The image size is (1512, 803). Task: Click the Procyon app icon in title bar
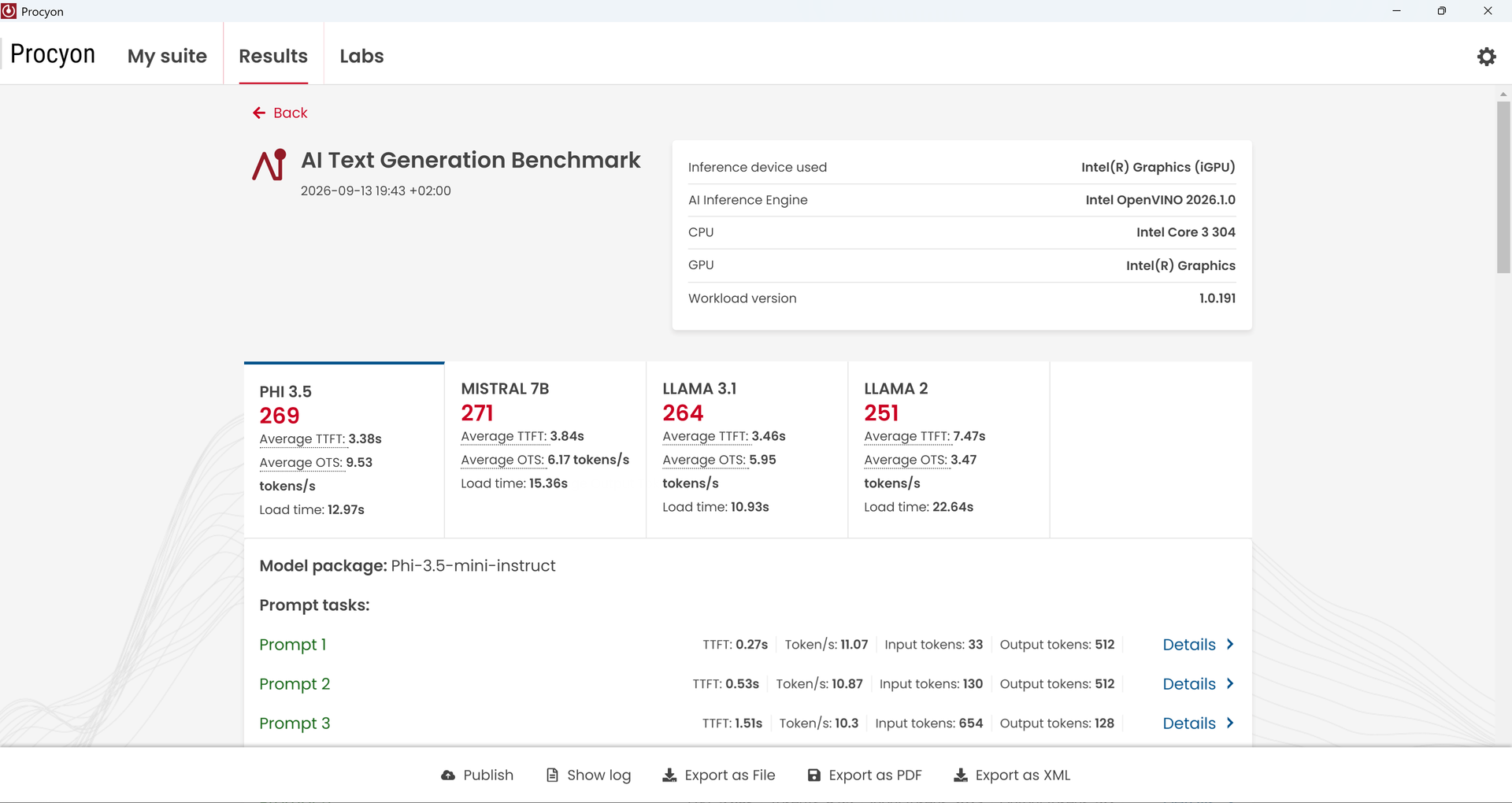[9, 11]
